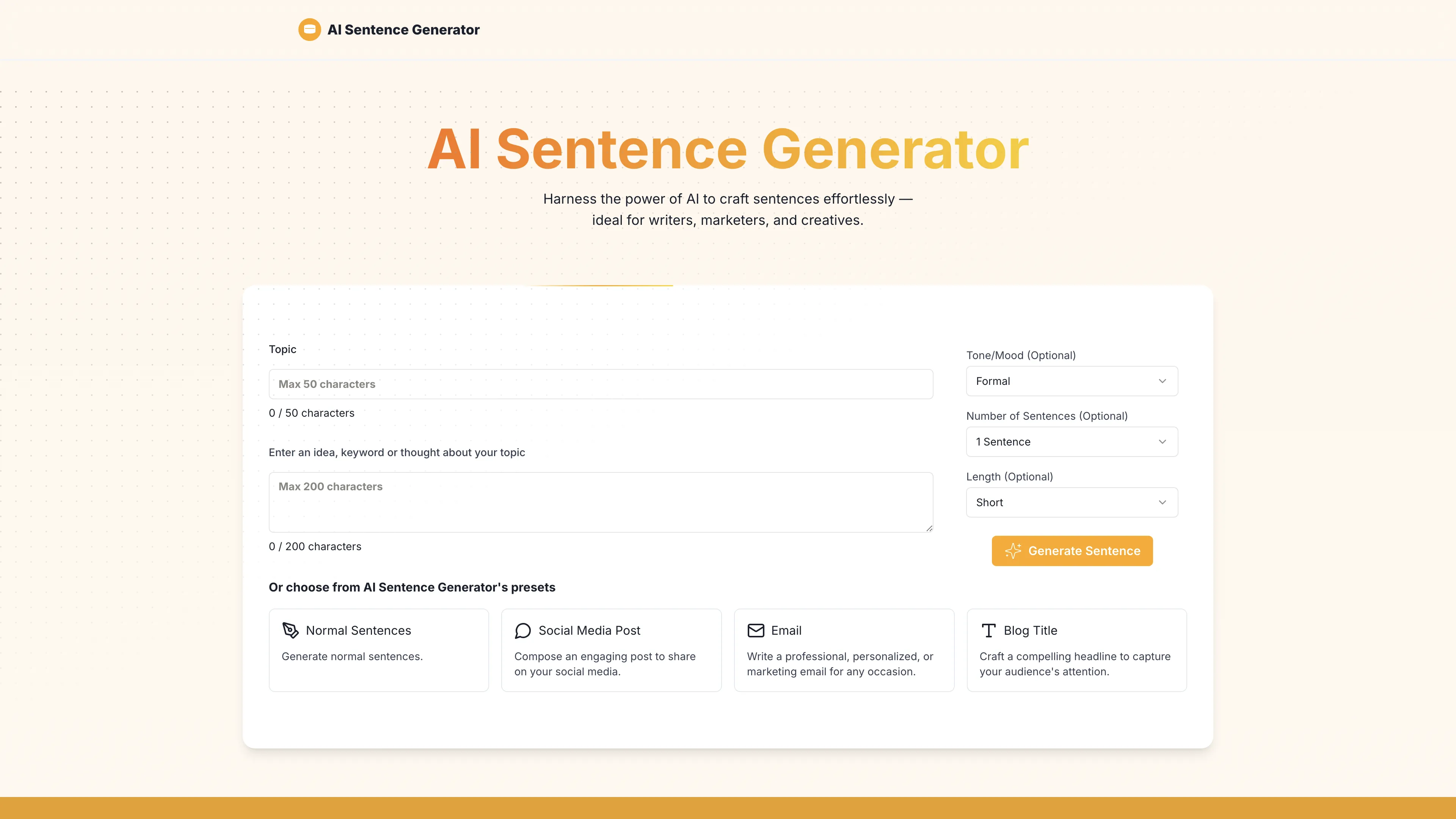Expand the Number of Sentences dropdown

click(1071, 441)
